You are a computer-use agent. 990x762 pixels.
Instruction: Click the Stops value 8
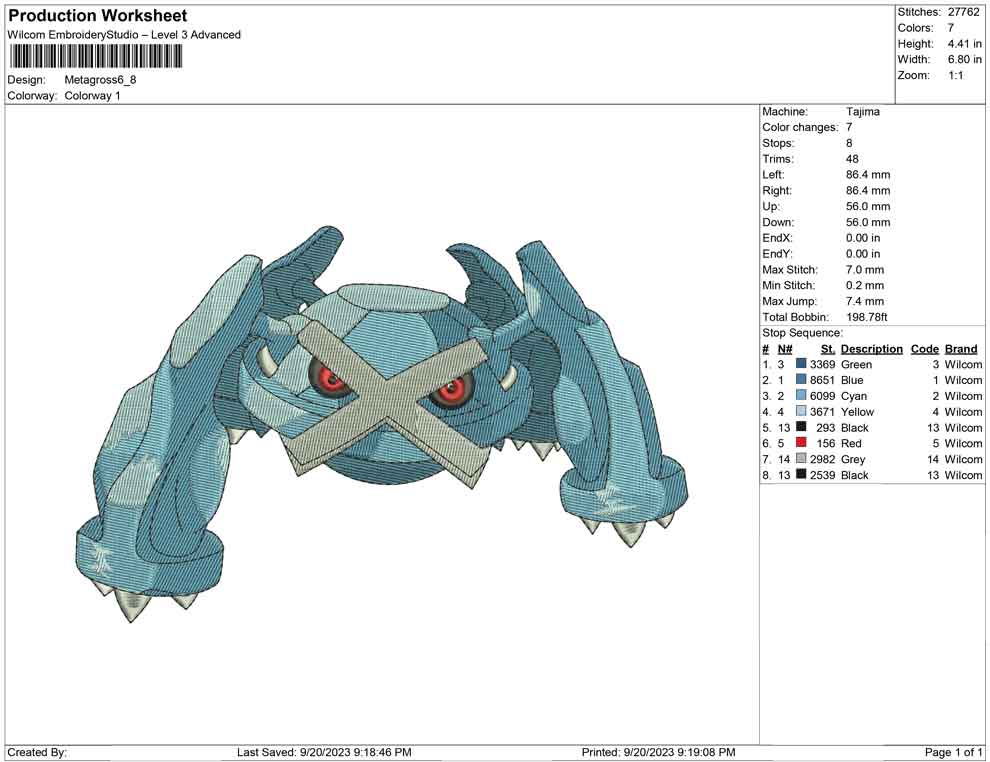point(849,143)
